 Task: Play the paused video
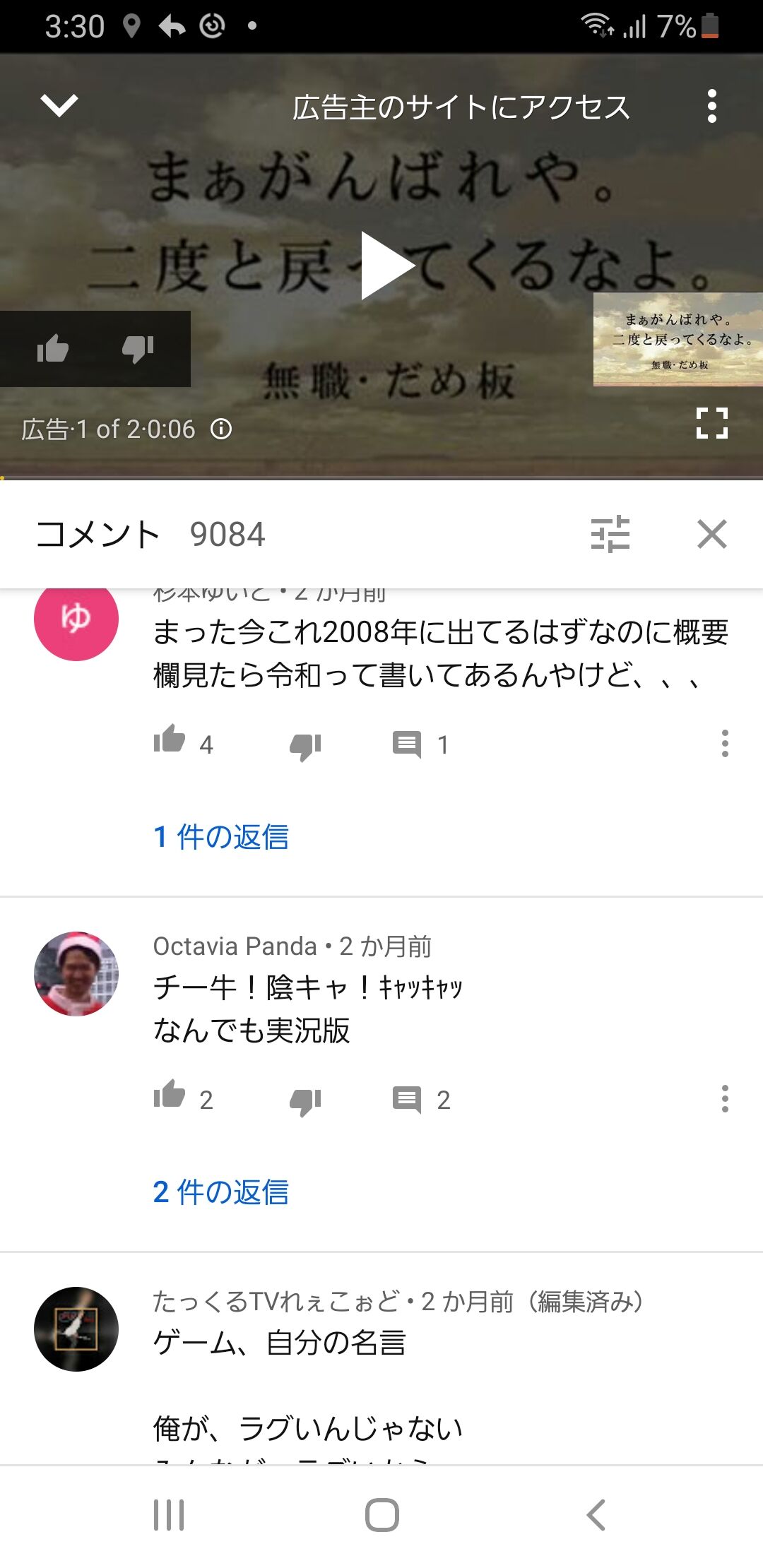click(387, 266)
